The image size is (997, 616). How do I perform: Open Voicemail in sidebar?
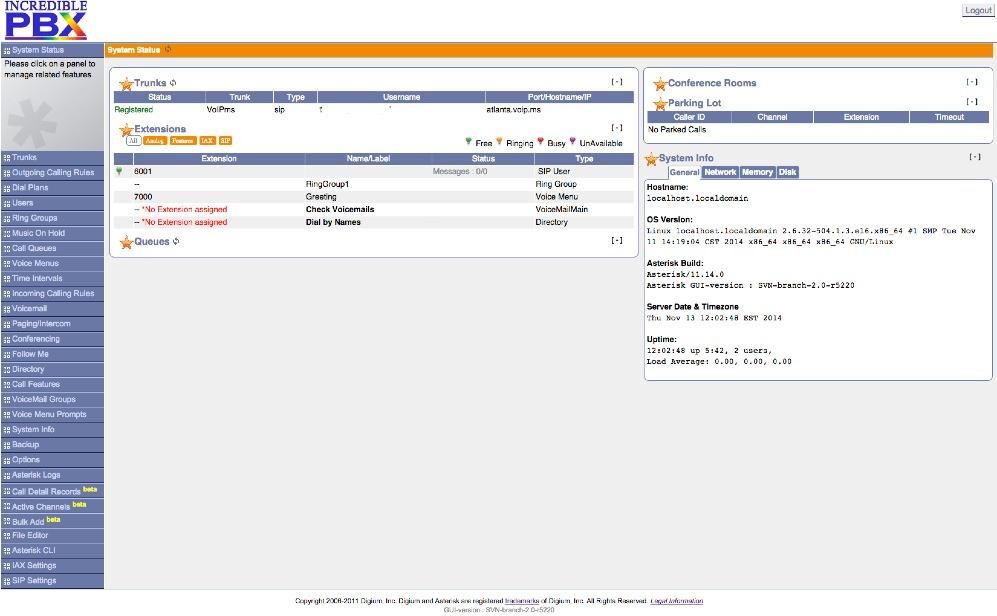pos(52,309)
